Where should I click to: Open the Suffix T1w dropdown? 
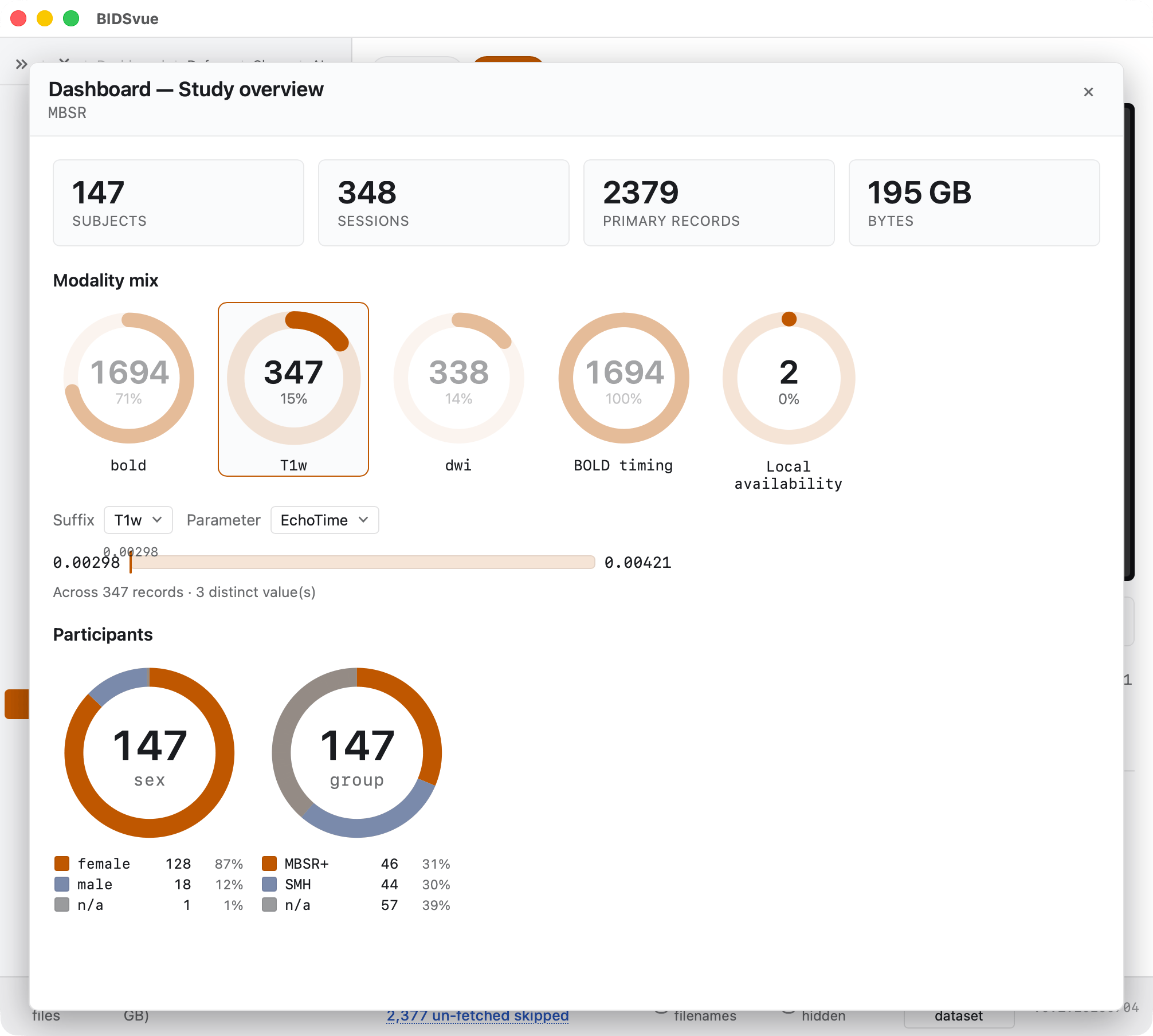pos(138,520)
